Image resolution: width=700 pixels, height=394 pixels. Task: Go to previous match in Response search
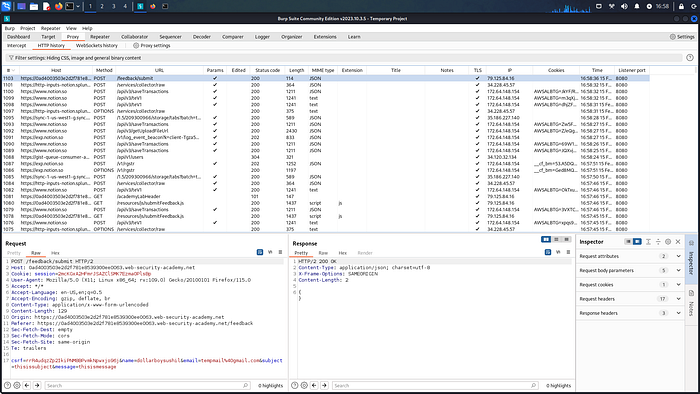click(314, 385)
